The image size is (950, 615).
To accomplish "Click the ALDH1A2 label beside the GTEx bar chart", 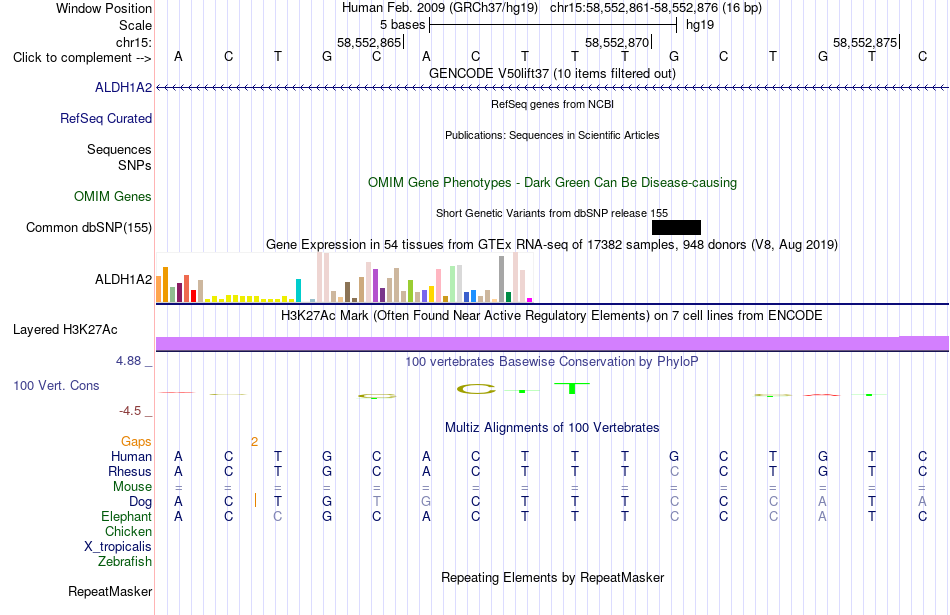I will point(124,279).
